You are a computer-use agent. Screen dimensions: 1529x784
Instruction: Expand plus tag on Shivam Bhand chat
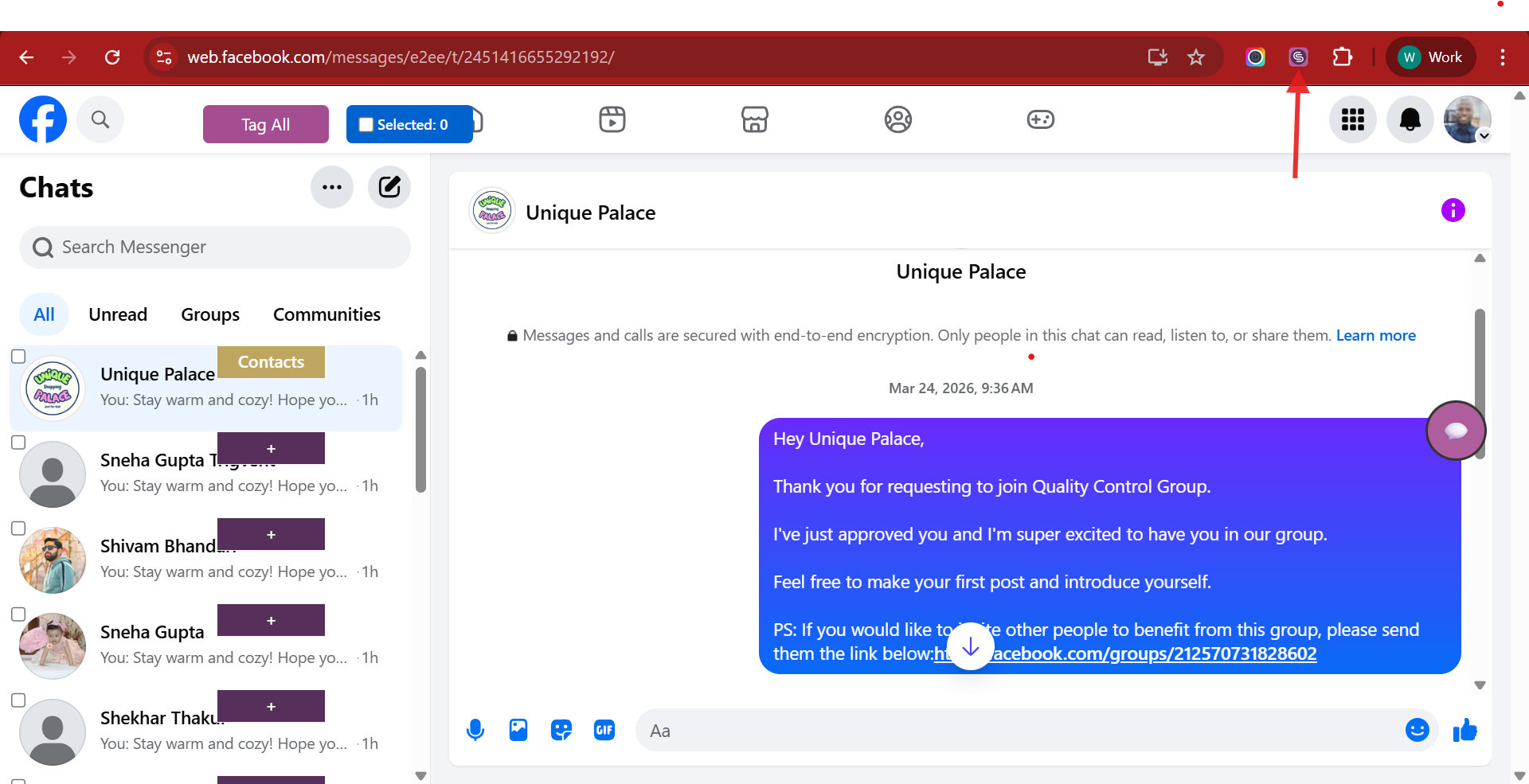(271, 534)
